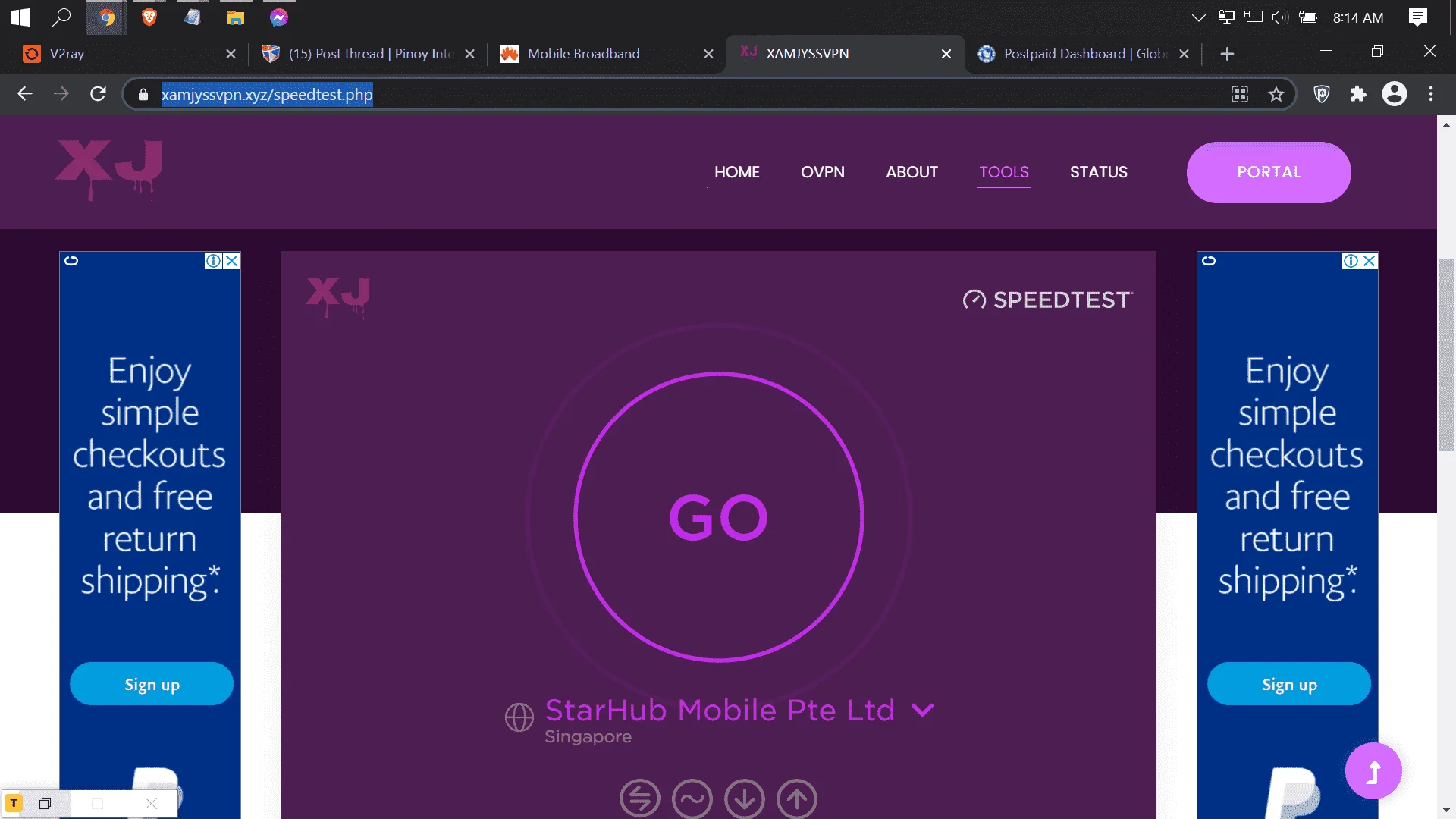
Task: Go back to the previous page
Action: pyautogui.click(x=25, y=94)
